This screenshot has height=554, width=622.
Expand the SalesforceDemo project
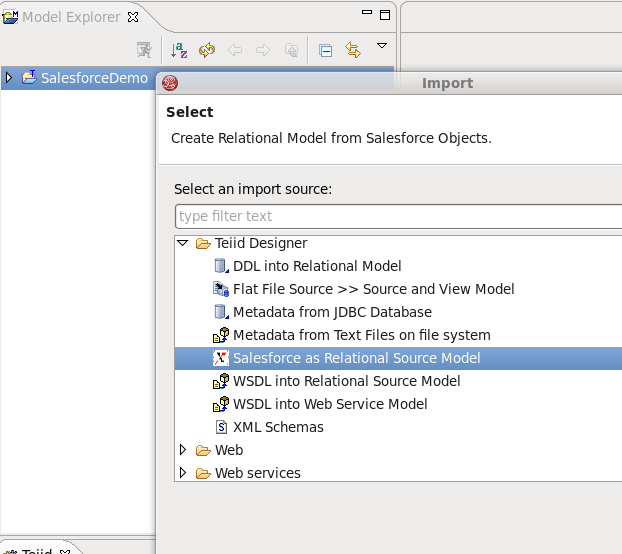[9, 78]
